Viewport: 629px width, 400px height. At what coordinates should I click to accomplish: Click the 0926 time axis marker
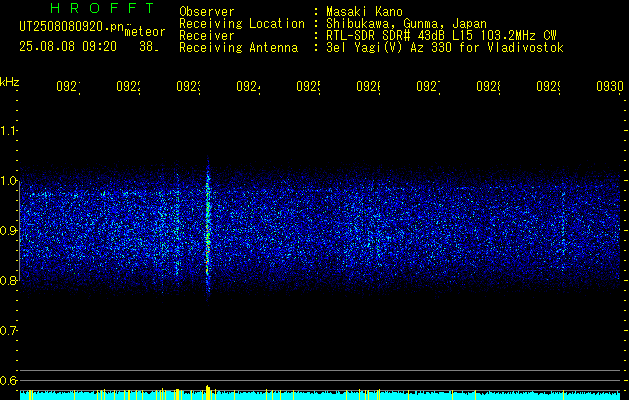[x=368, y=87]
